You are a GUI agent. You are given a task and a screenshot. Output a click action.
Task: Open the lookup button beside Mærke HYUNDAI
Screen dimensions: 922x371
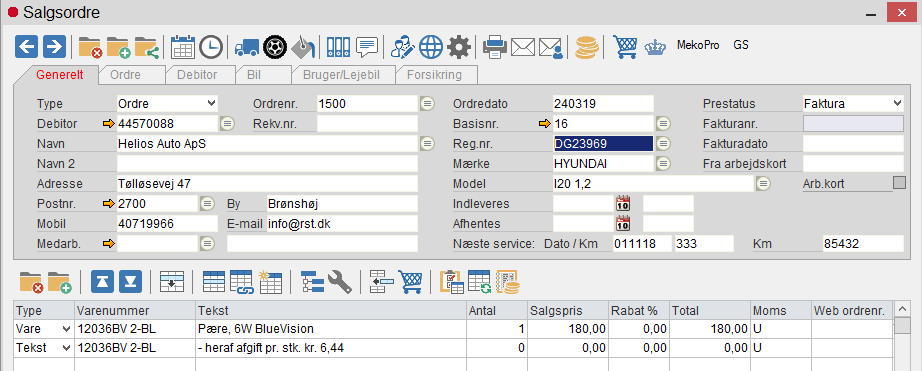pyautogui.click(x=663, y=163)
